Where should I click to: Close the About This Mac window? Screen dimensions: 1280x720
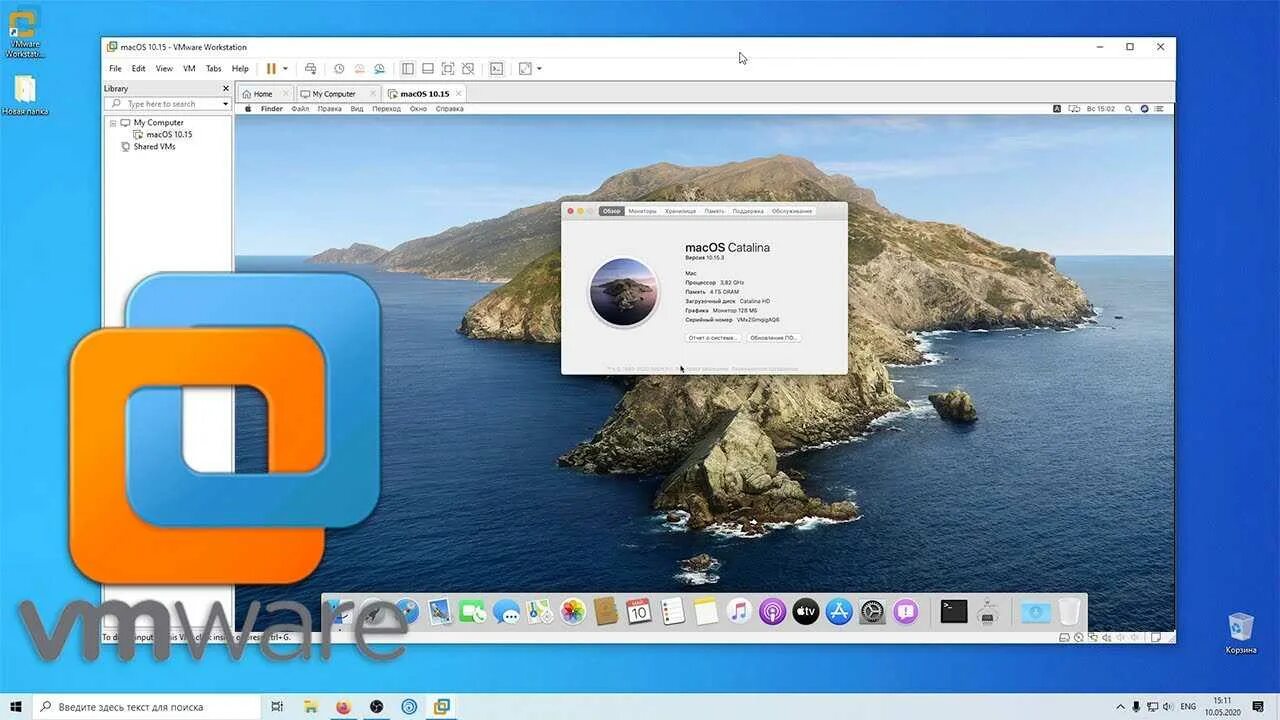pyautogui.click(x=570, y=211)
